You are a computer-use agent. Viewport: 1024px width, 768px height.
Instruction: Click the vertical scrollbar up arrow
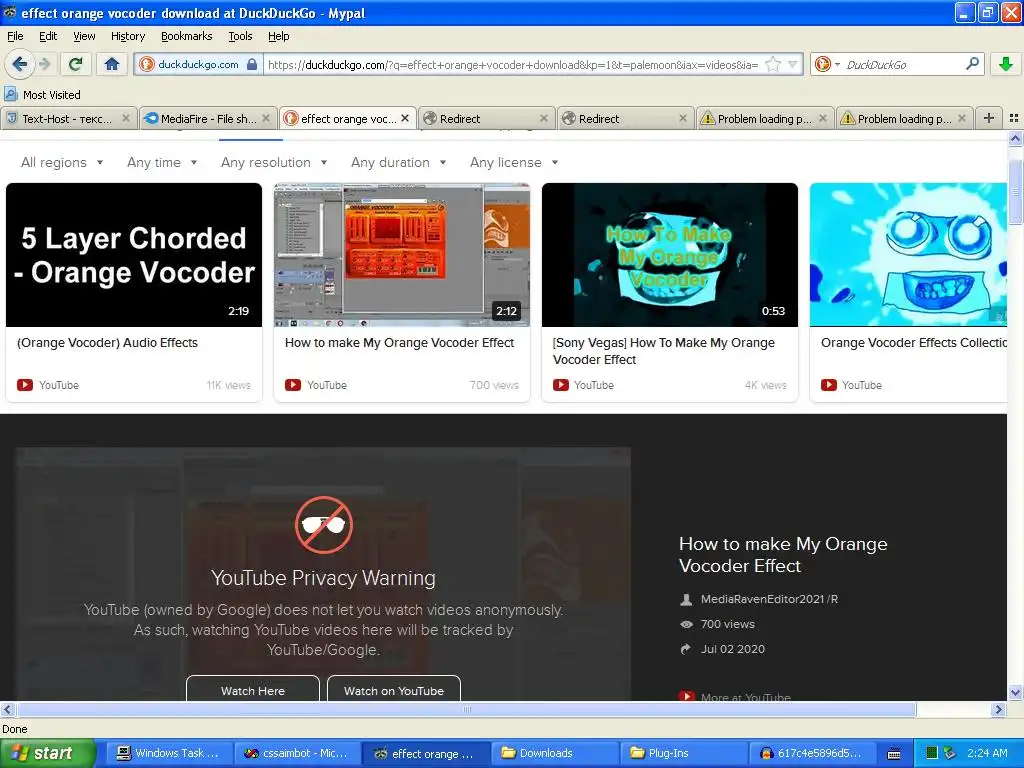coord(1015,138)
